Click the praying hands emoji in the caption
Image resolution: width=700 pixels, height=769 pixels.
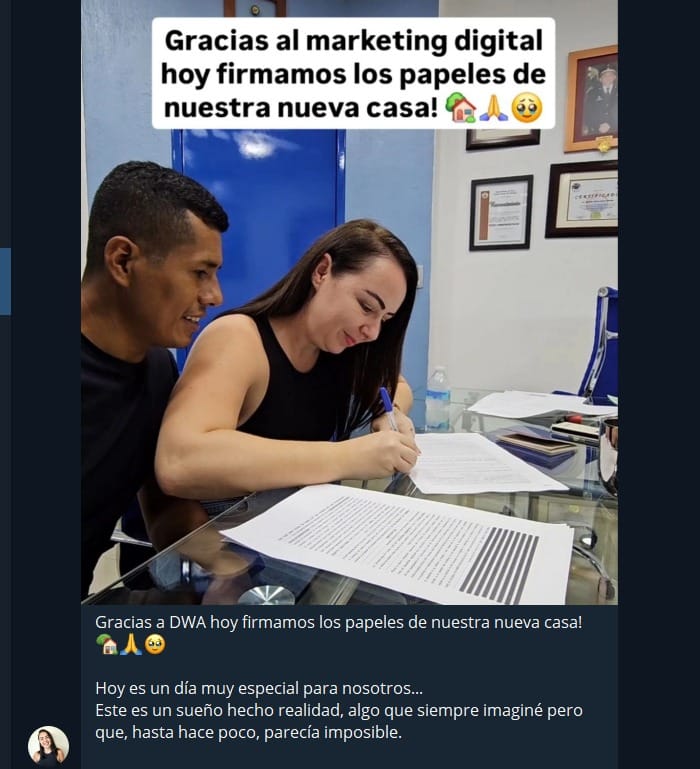(130, 644)
